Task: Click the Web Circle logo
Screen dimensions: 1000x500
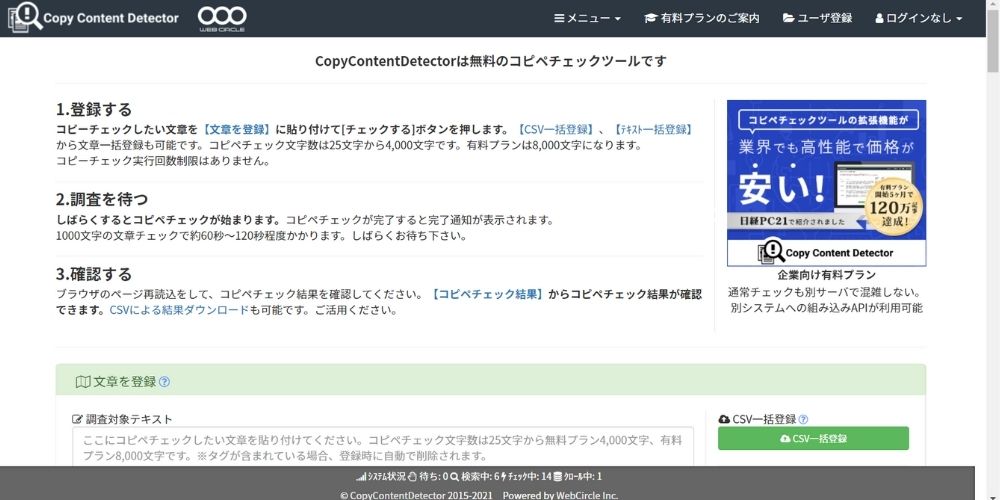Action: [x=222, y=17]
